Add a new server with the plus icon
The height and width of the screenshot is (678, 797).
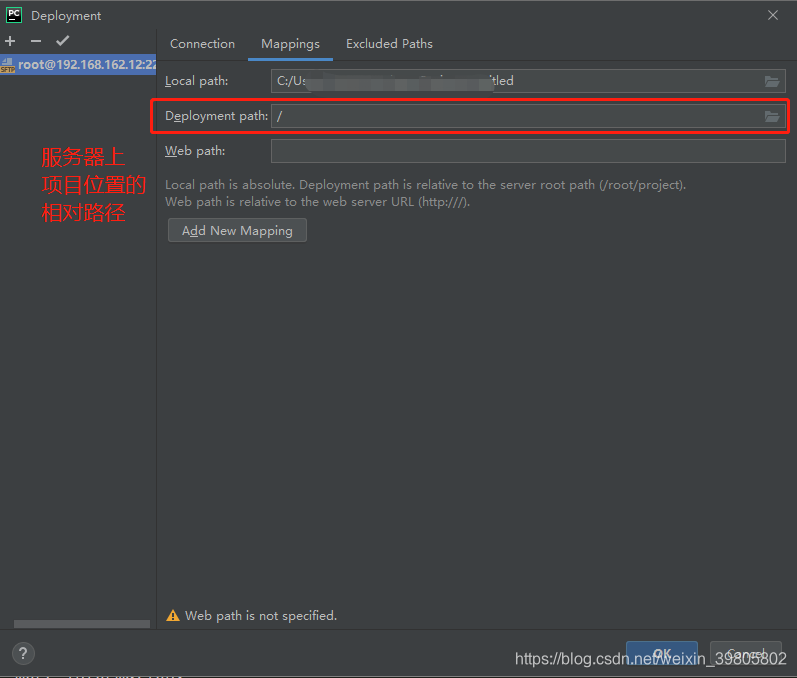click(x=10, y=41)
